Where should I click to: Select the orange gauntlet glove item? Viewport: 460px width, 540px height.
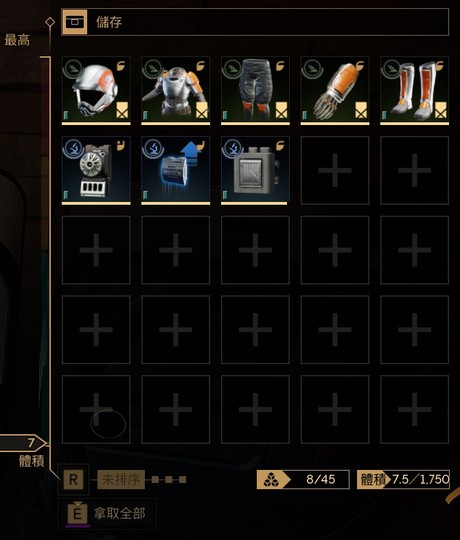click(335, 91)
